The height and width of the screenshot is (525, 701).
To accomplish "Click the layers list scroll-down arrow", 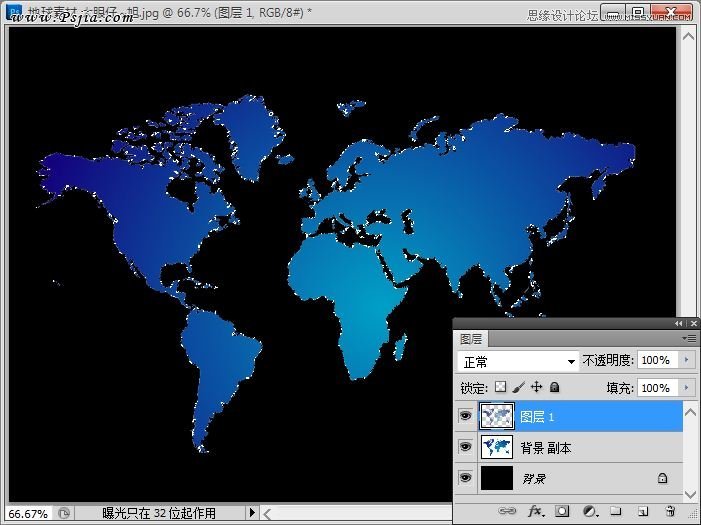I will pos(691,495).
